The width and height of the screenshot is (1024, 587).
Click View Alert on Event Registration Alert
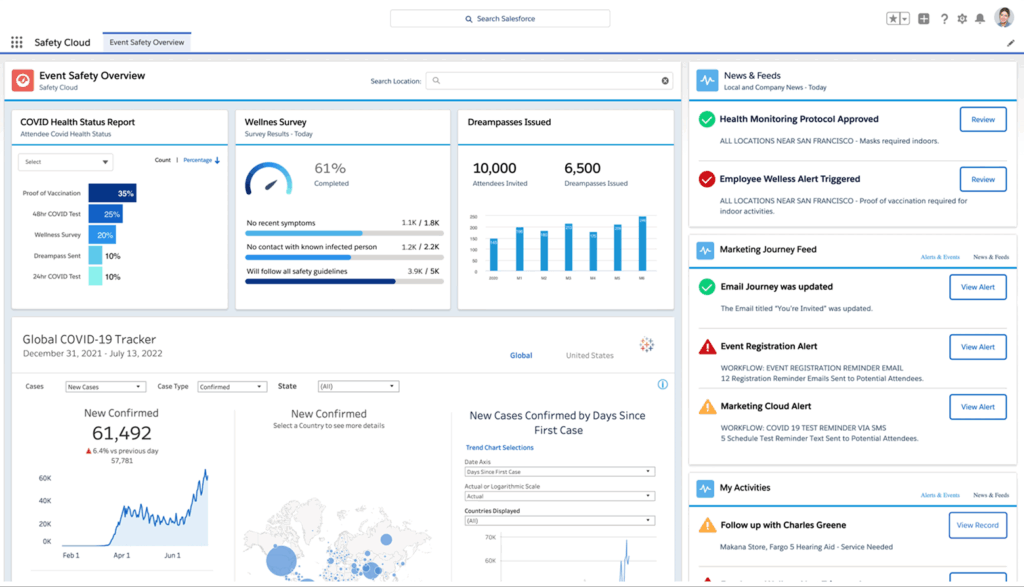pos(977,347)
